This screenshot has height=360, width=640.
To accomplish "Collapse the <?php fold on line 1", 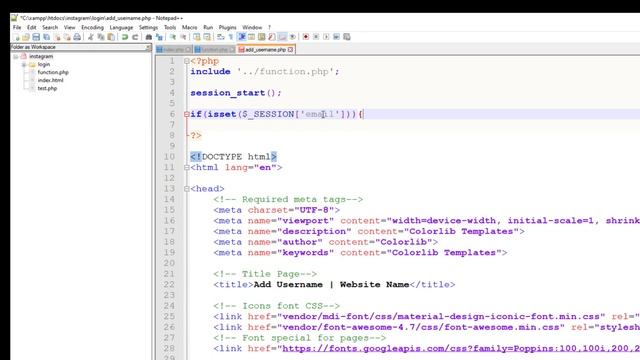I will [x=187, y=61].
